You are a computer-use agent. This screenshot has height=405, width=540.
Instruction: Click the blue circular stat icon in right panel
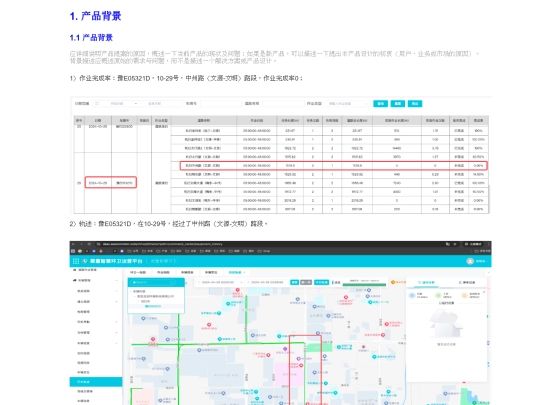click(x=412, y=295)
